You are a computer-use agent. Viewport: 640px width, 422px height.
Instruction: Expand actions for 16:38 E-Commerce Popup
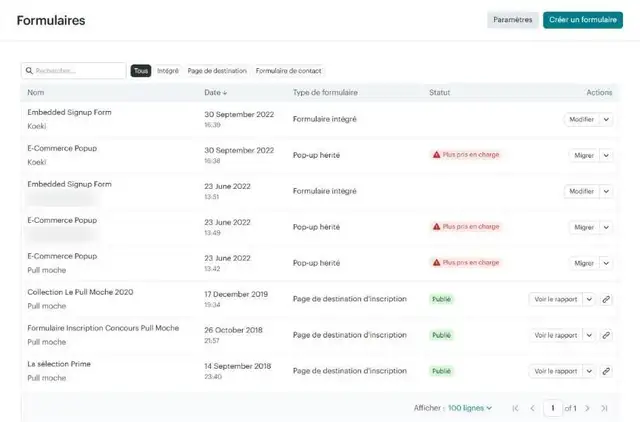coord(606,155)
